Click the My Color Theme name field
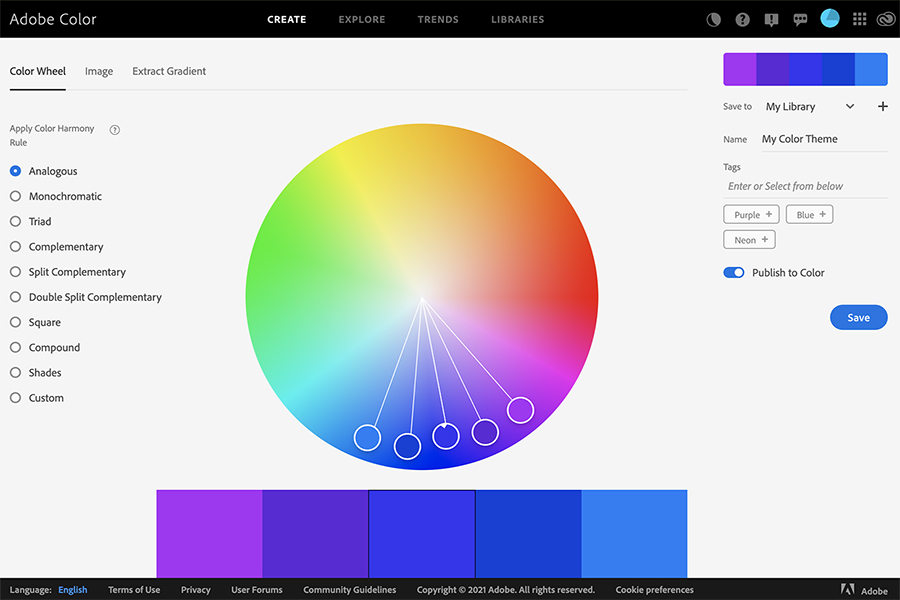 (x=824, y=140)
